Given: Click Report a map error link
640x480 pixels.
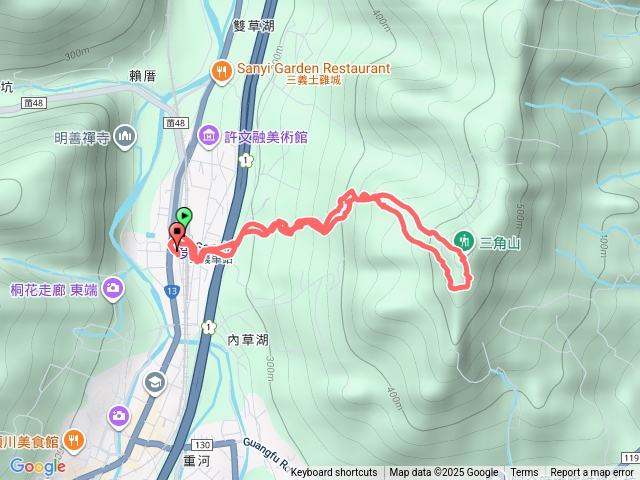Looking at the screenshot, I should tap(591, 473).
